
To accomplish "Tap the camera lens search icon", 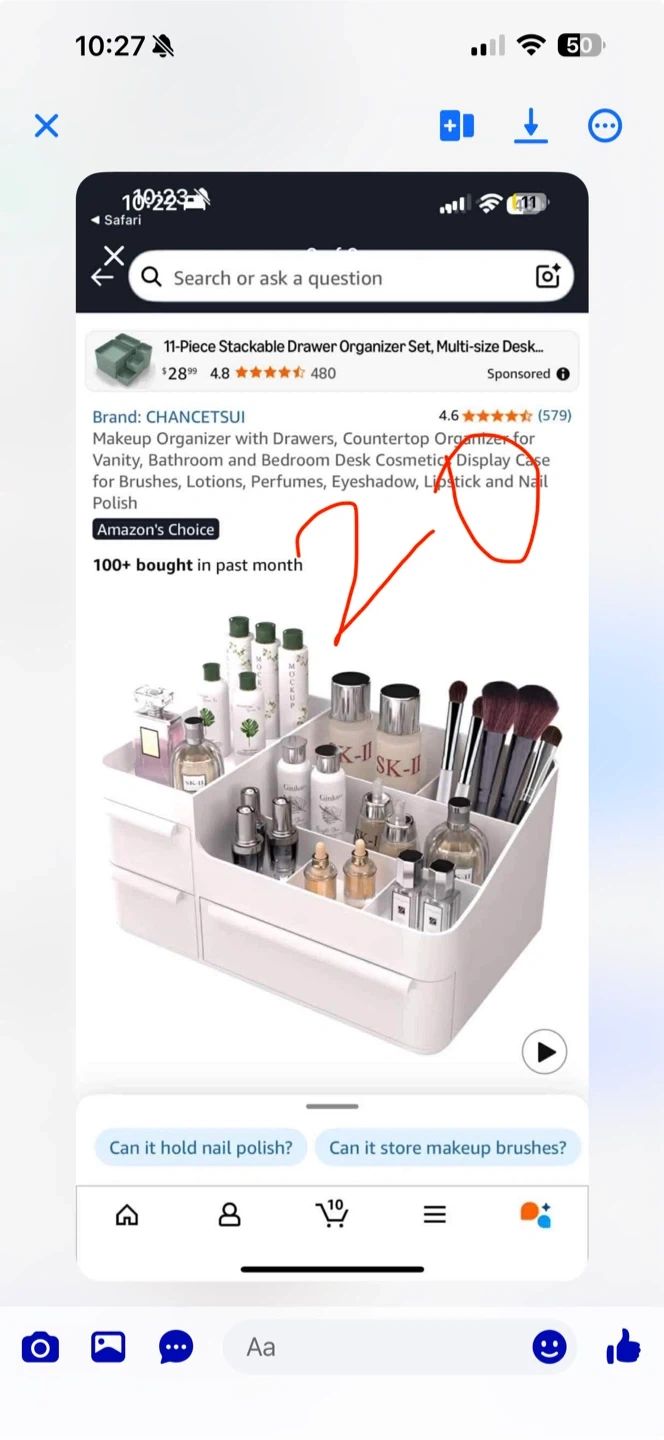I will 548,277.
